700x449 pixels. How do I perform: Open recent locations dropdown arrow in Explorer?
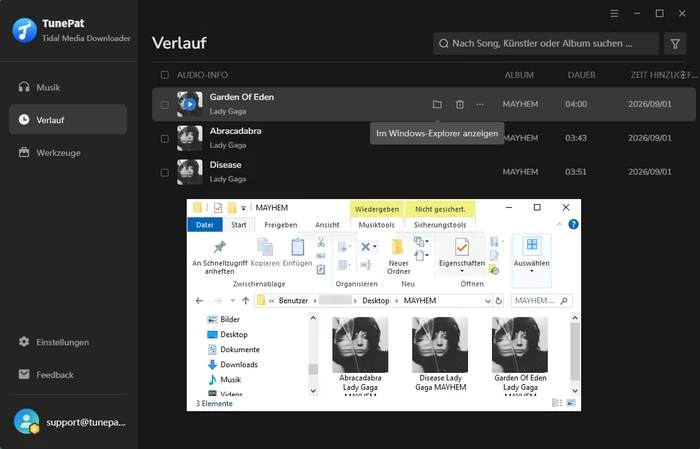pos(233,301)
